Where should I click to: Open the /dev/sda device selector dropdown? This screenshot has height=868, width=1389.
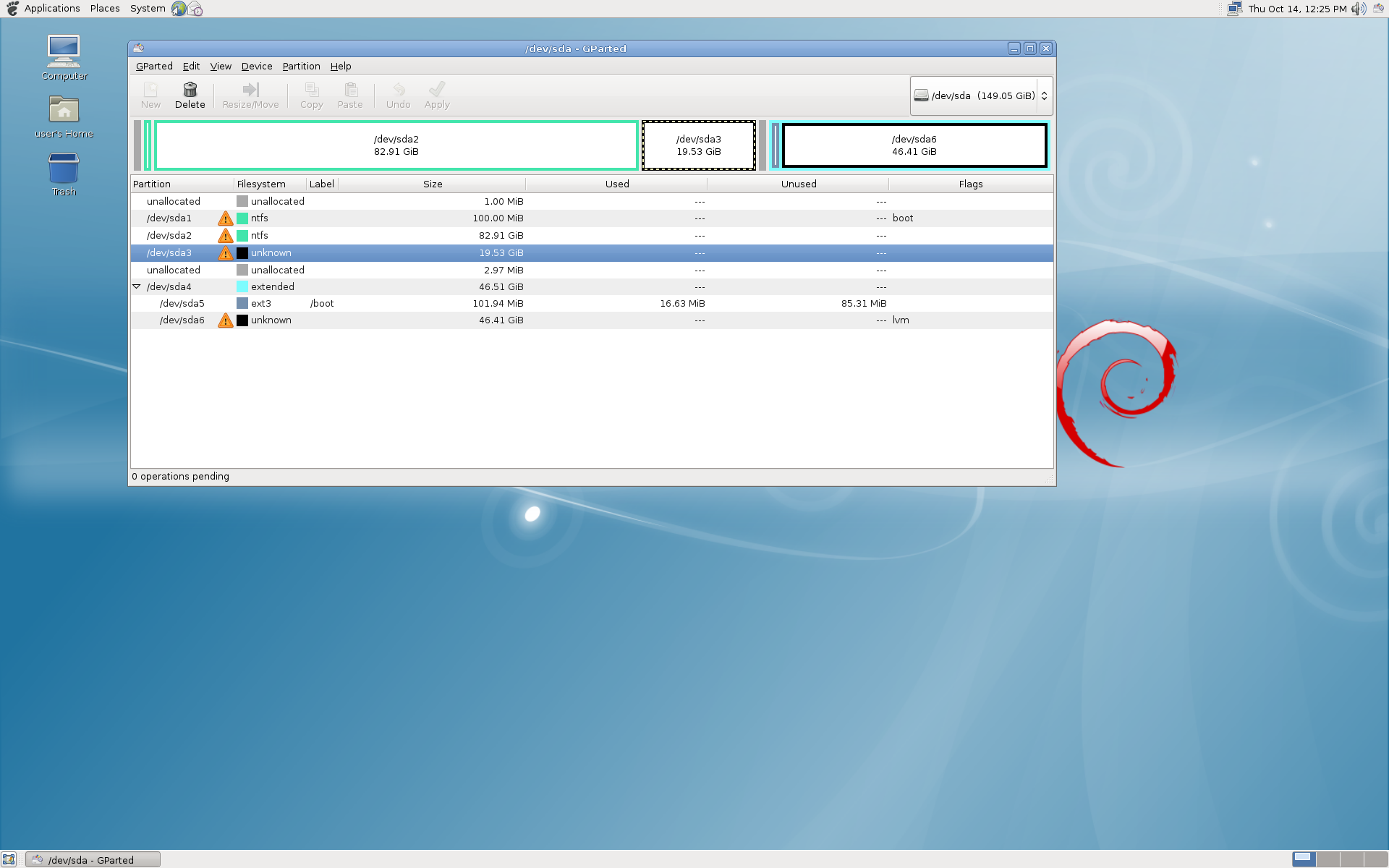pos(981,95)
